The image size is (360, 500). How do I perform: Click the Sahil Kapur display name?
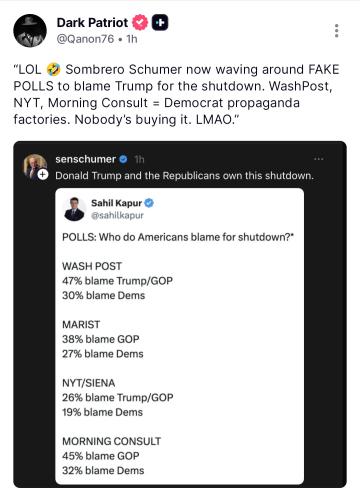[117, 203]
